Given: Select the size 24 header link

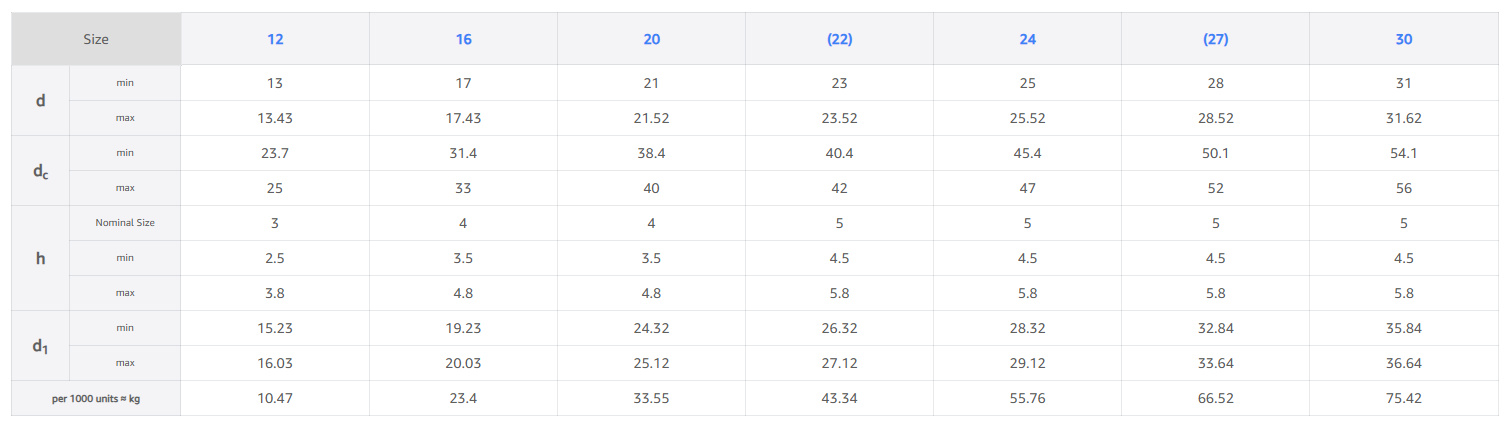Looking at the screenshot, I should (1027, 39).
